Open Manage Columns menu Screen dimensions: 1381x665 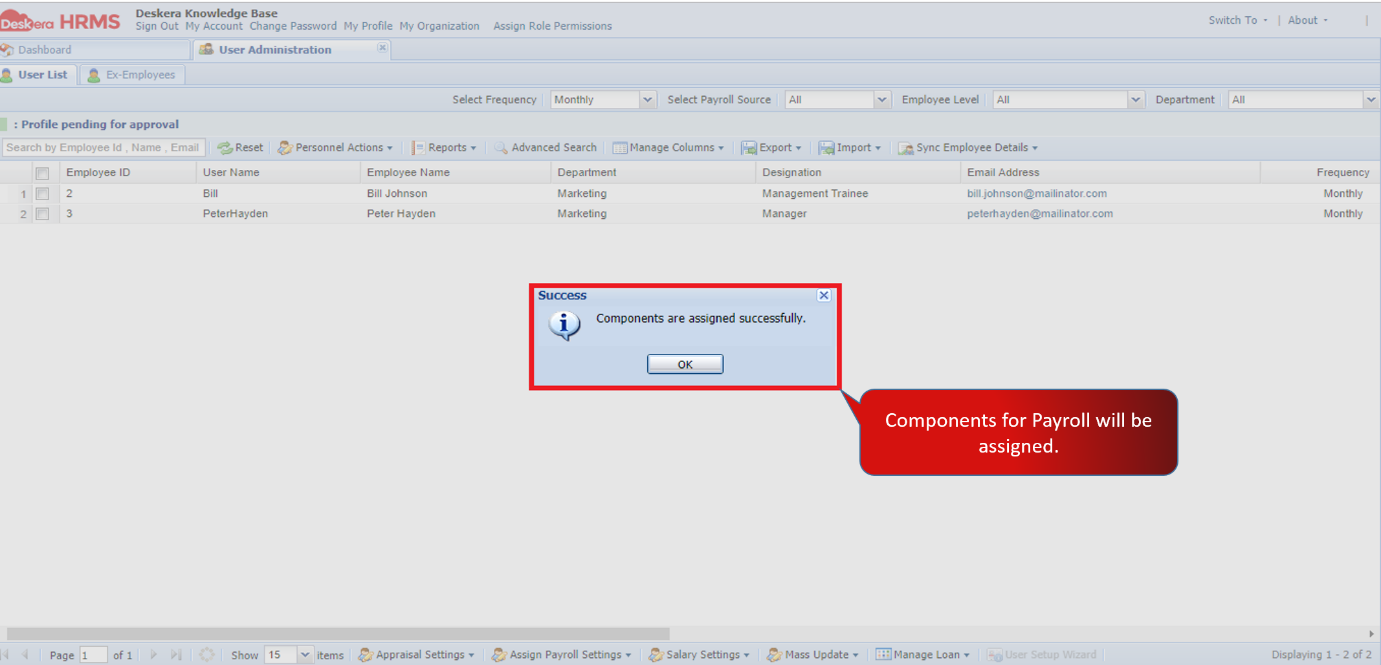[x=668, y=148]
